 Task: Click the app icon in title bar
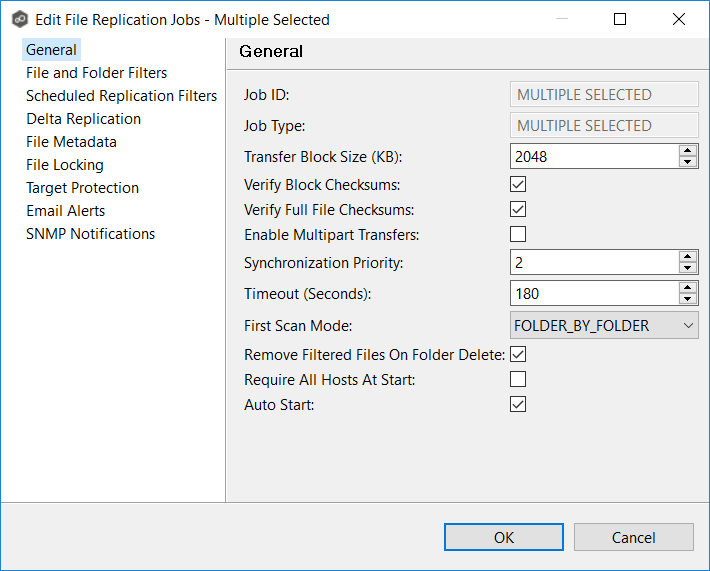(x=19, y=19)
